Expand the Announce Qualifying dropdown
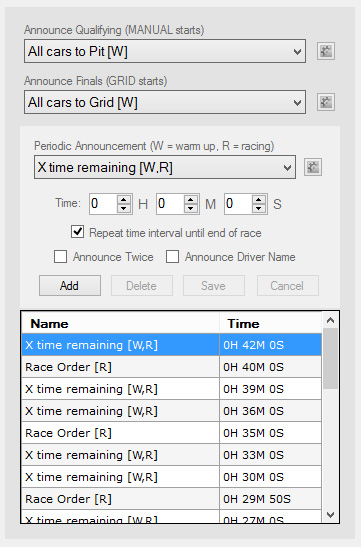The image size is (361, 547). [x=297, y=52]
